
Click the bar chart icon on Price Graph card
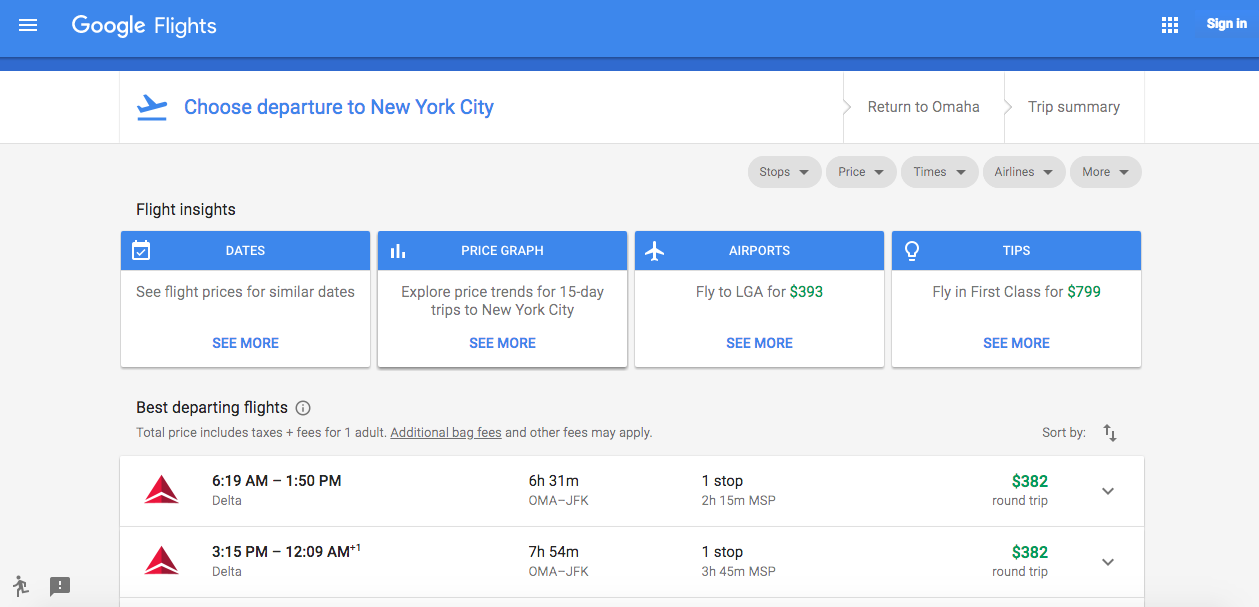(x=398, y=251)
